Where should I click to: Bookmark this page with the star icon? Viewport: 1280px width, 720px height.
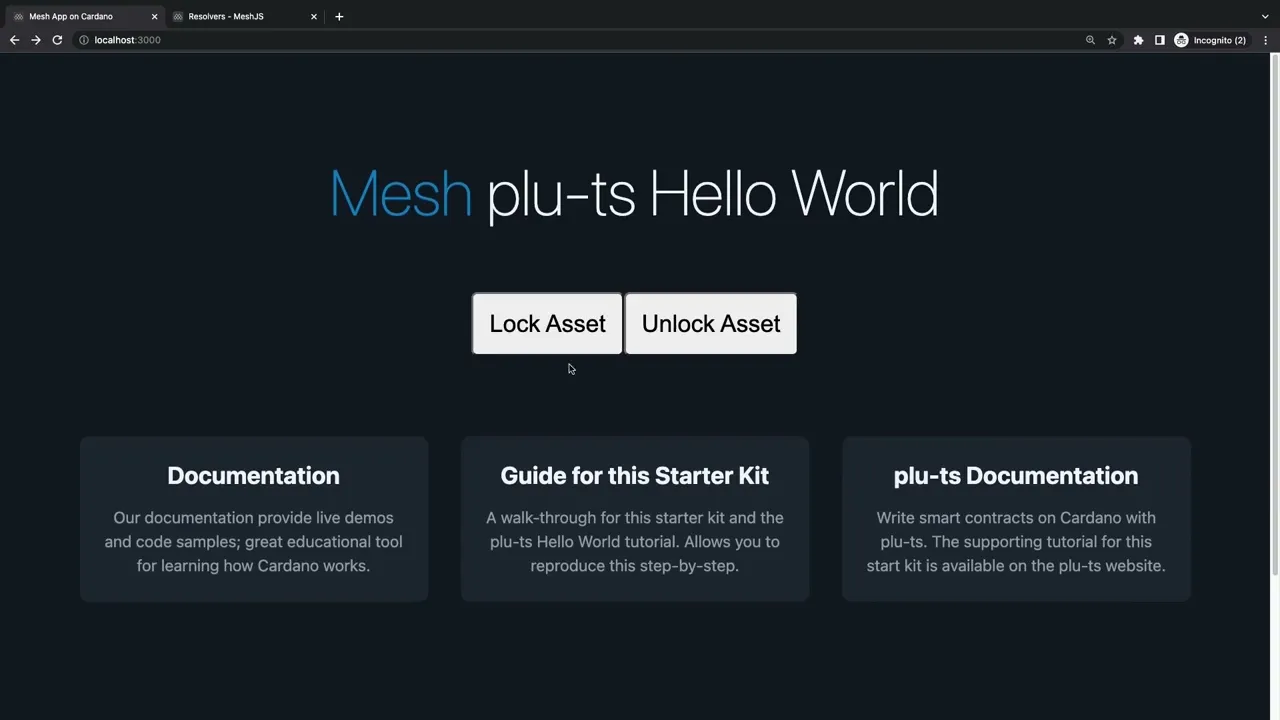point(1112,40)
